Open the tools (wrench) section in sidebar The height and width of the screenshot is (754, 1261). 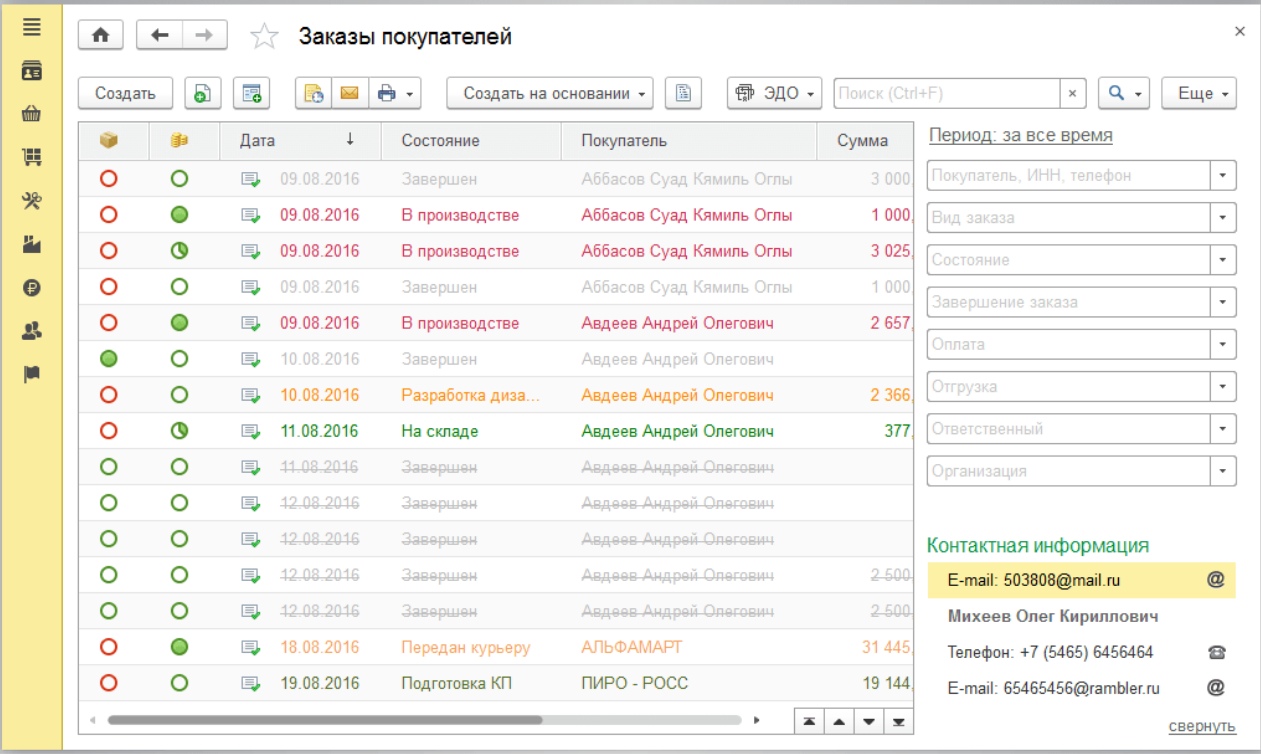(x=32, y=201)
